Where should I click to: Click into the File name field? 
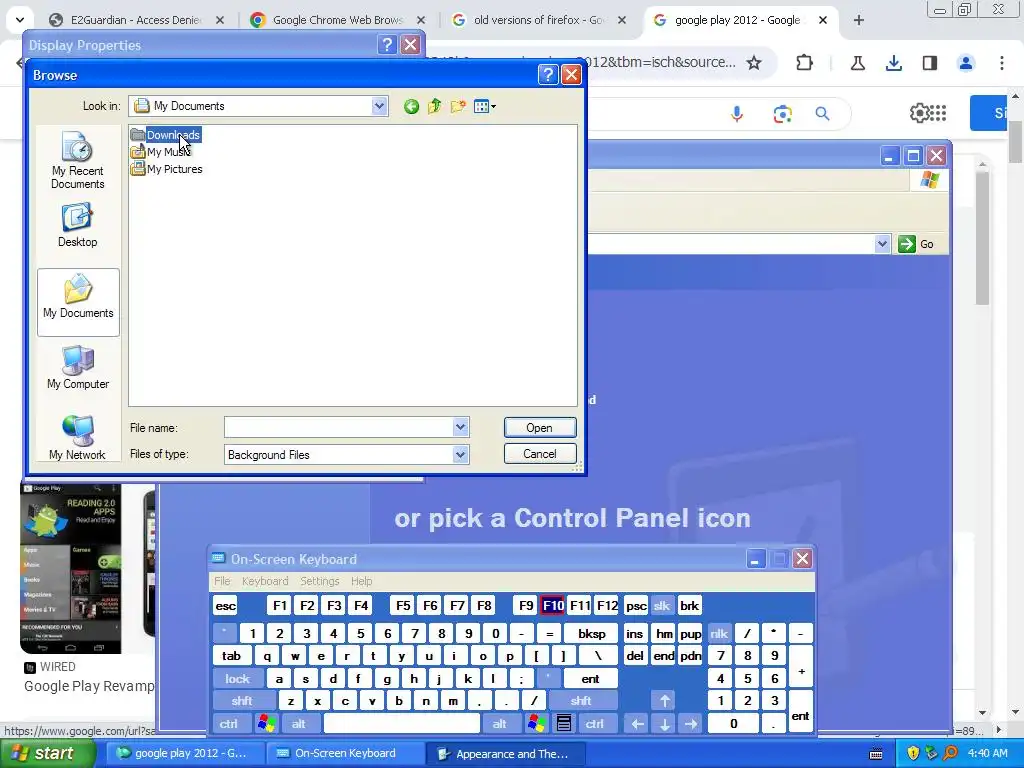pos(338,427)
